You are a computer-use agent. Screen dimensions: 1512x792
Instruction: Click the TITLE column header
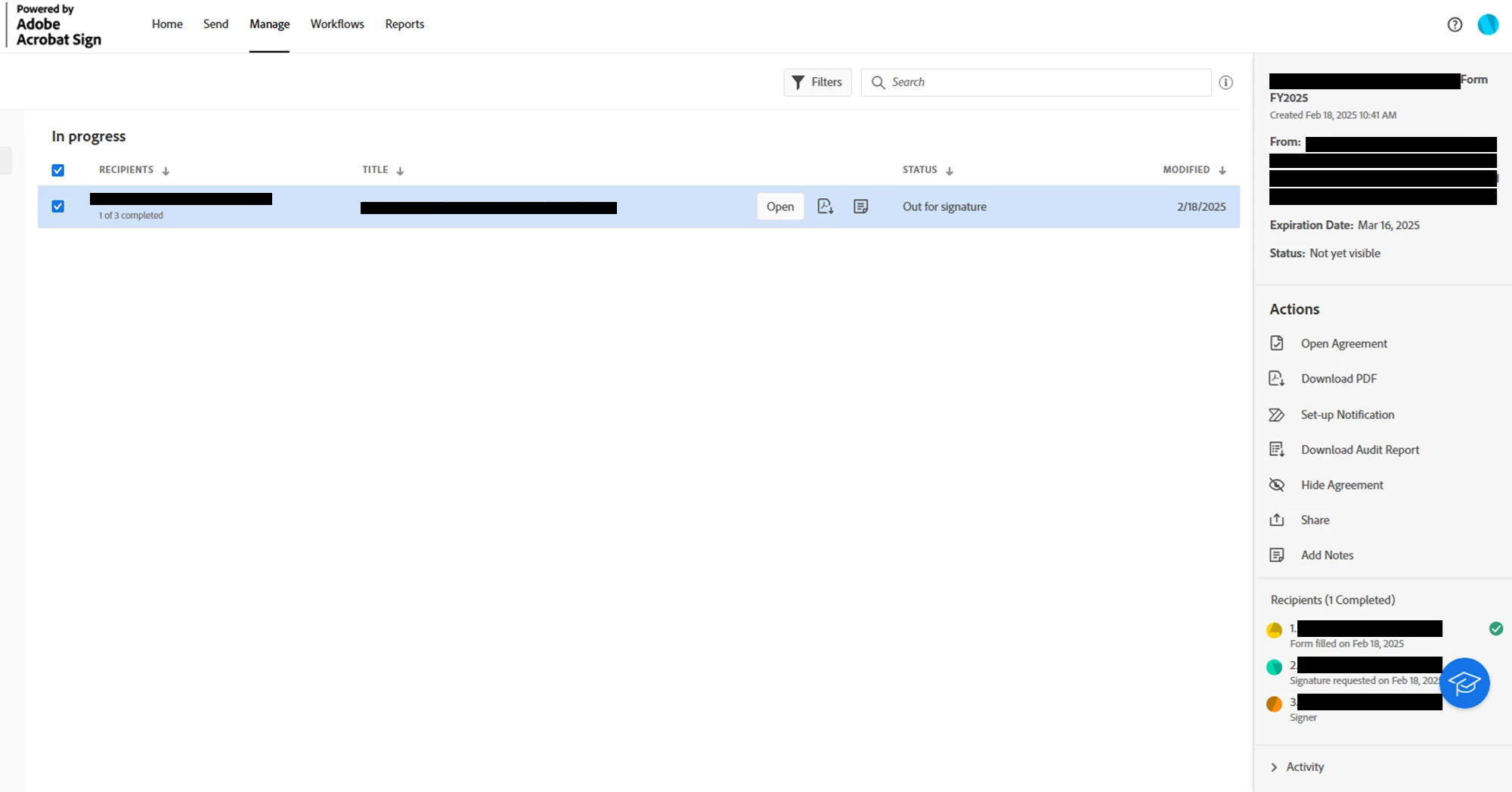pyautogui.click(x=375, y=170)
